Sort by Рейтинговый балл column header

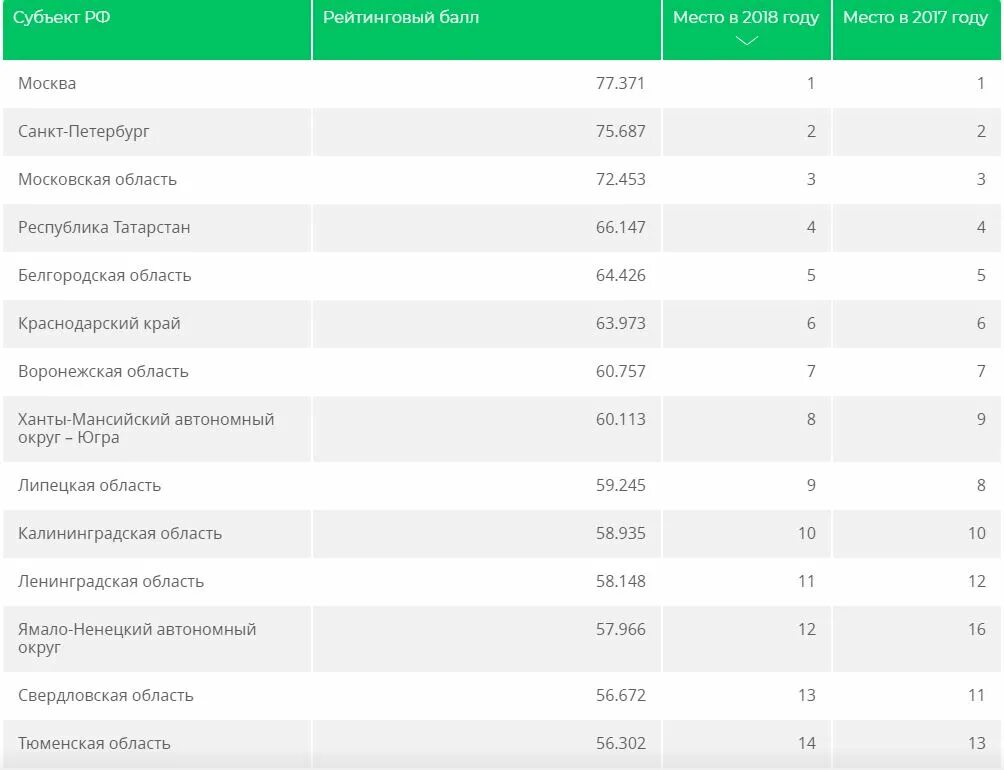tap(401, 18)
